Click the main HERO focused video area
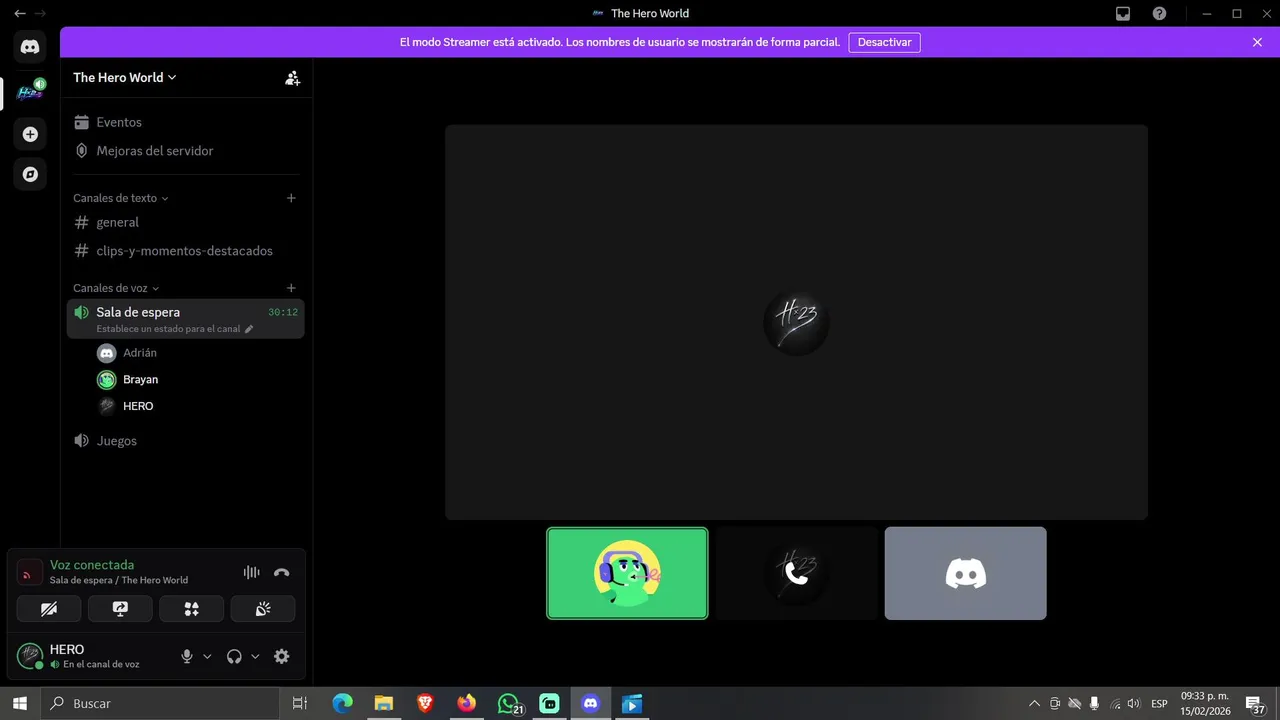Image resolution: width=1280 pixels, height=720 pixels. click(x=796, y=322)
